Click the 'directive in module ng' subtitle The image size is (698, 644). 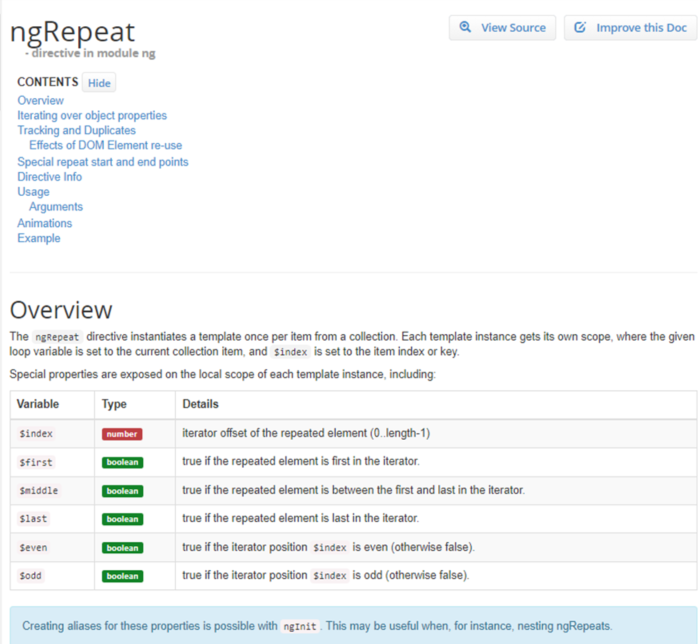pos(90,53)
